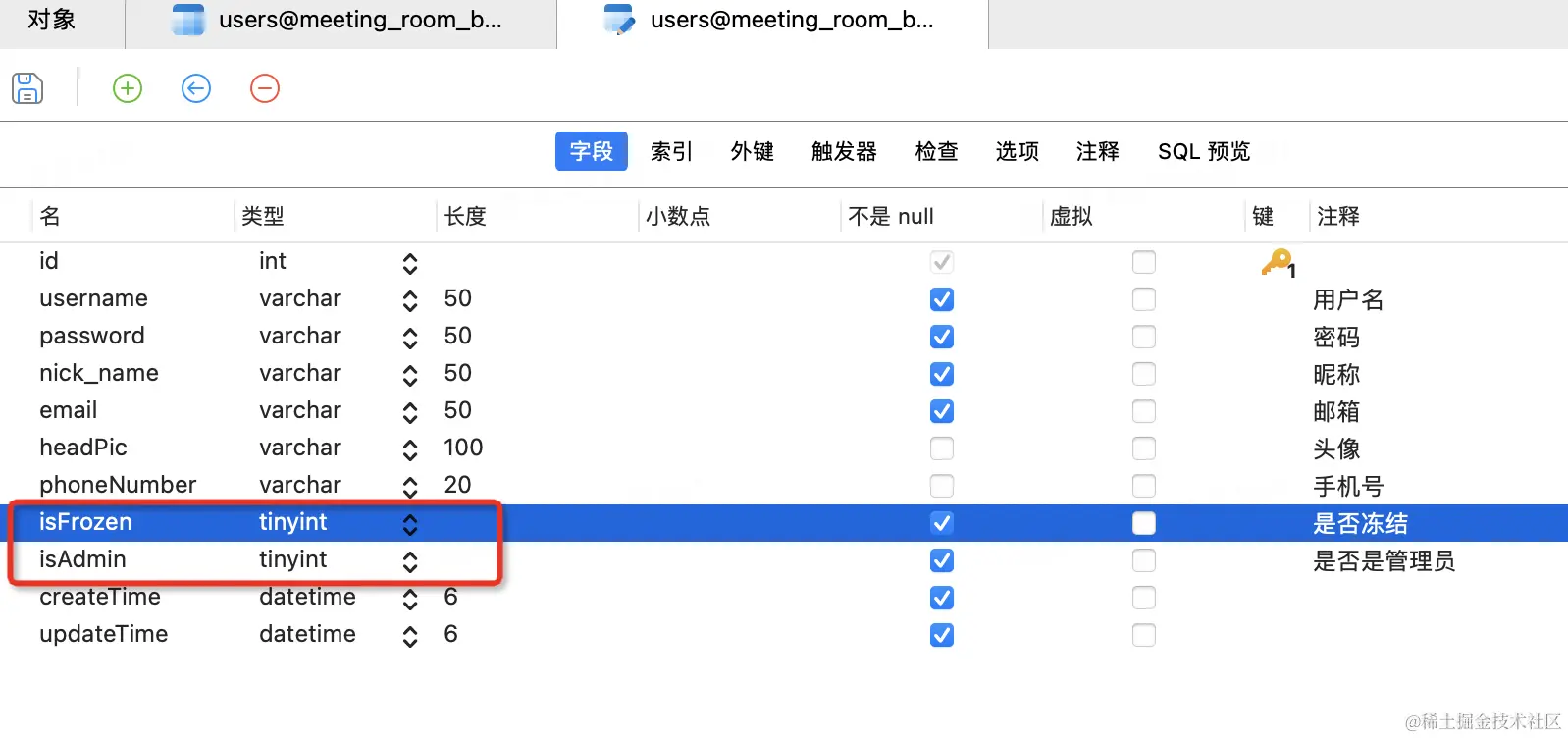Edit the length 100 of headPic
Viewport: 1568px width, 738px height.
click(463, 448)
